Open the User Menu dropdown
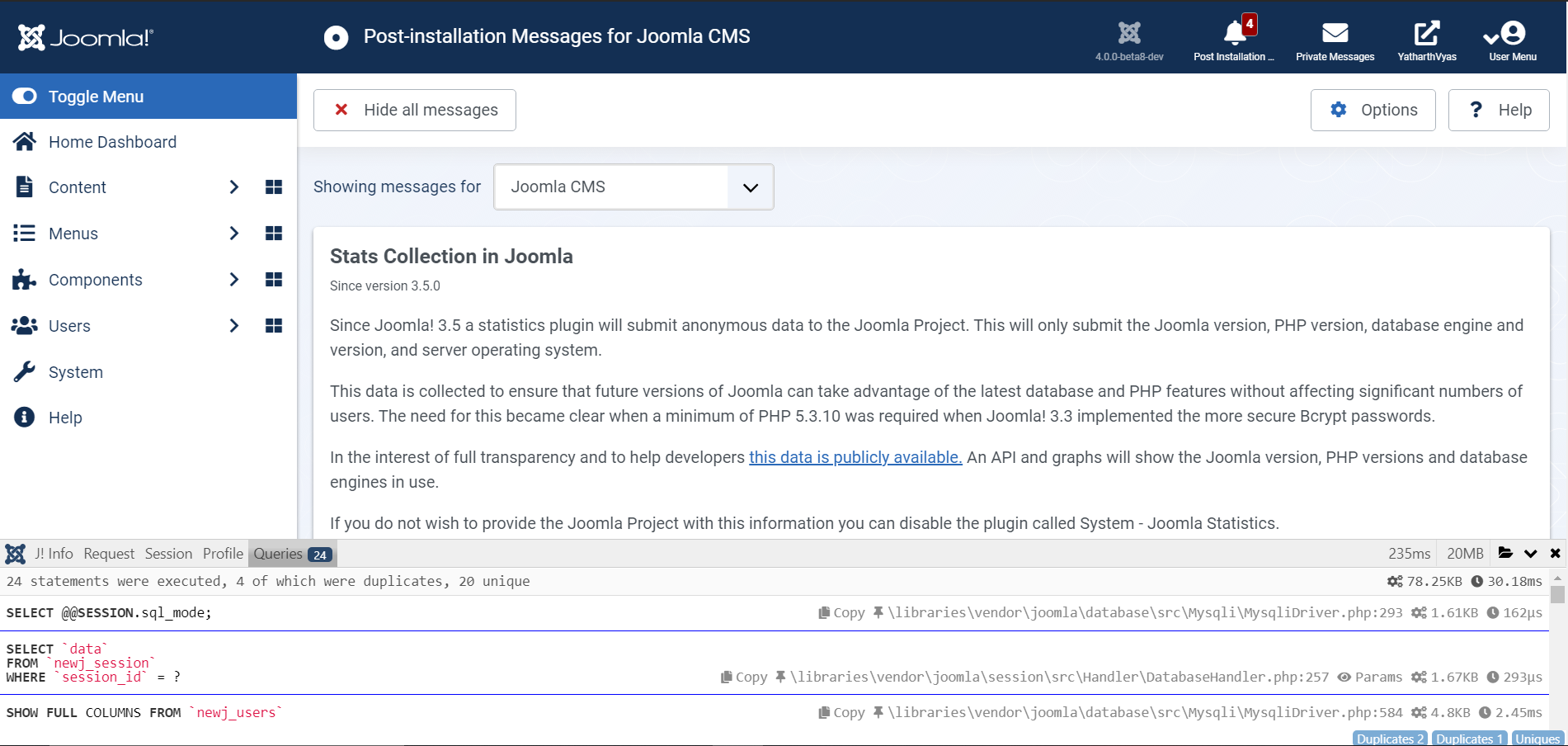Image resolution: width=1568 pixels, height=746 pixels. 1512,40
